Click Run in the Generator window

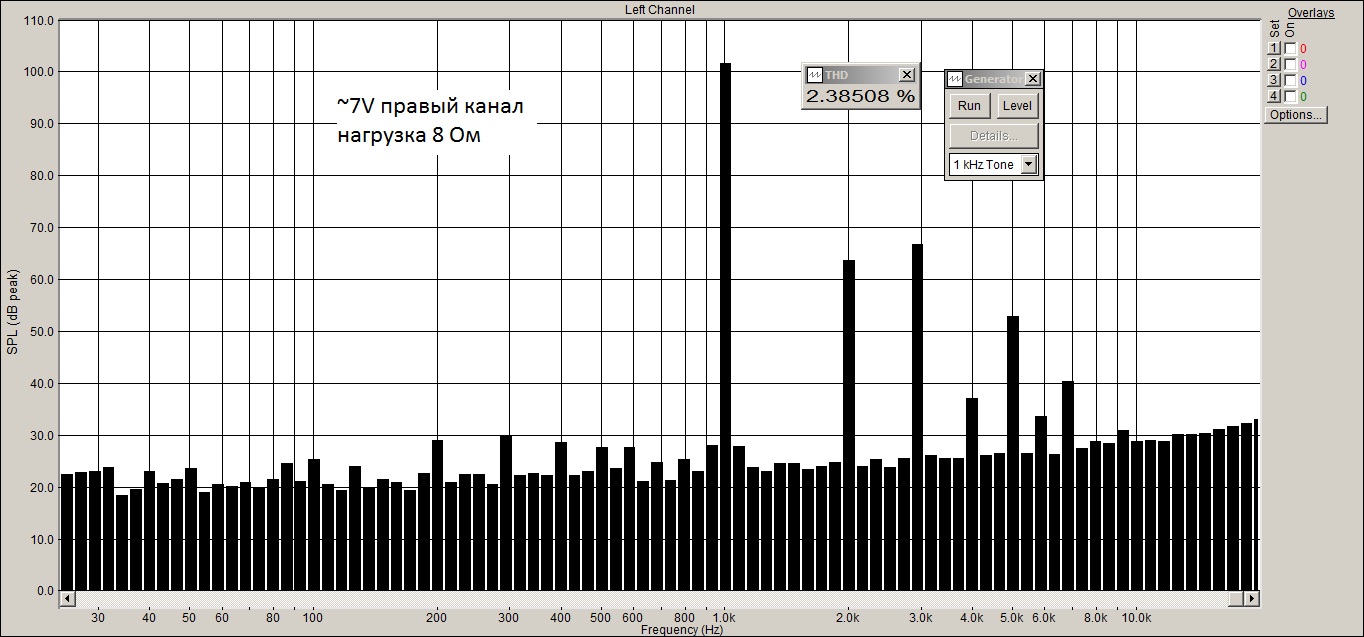[x=969, y=106]
